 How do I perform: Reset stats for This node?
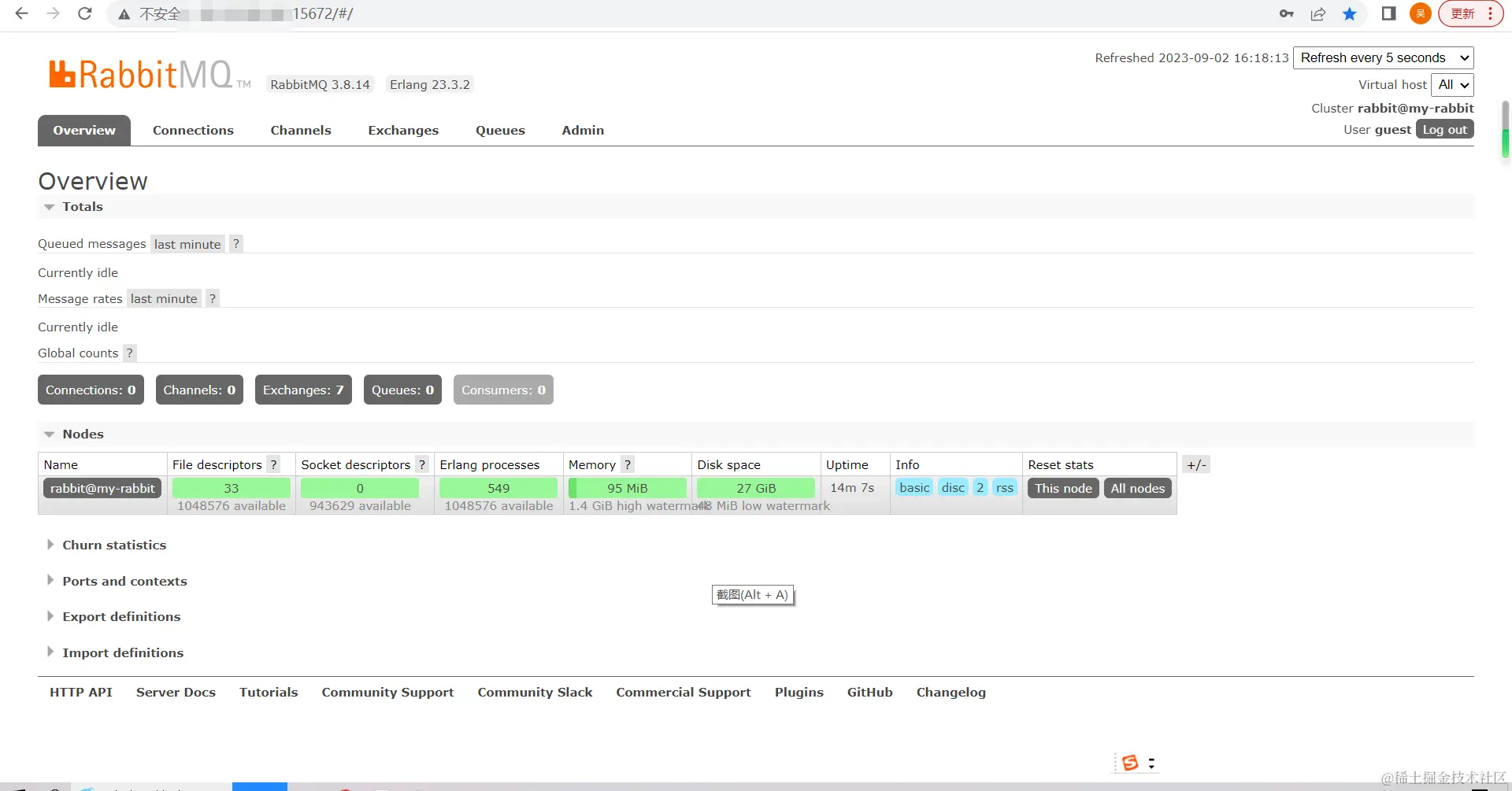point(1063,488)
